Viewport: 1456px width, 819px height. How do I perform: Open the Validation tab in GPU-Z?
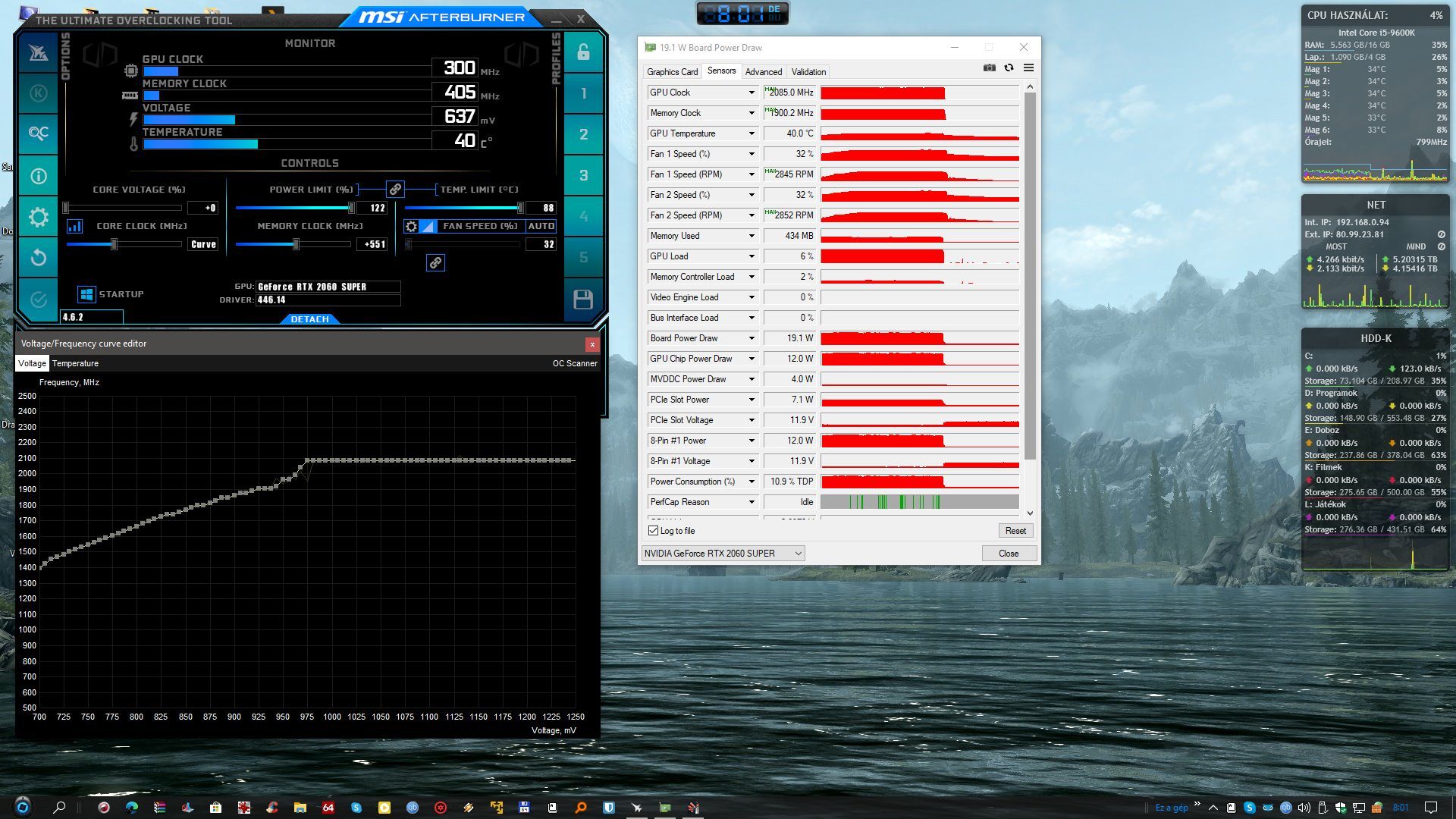point(808,72)
